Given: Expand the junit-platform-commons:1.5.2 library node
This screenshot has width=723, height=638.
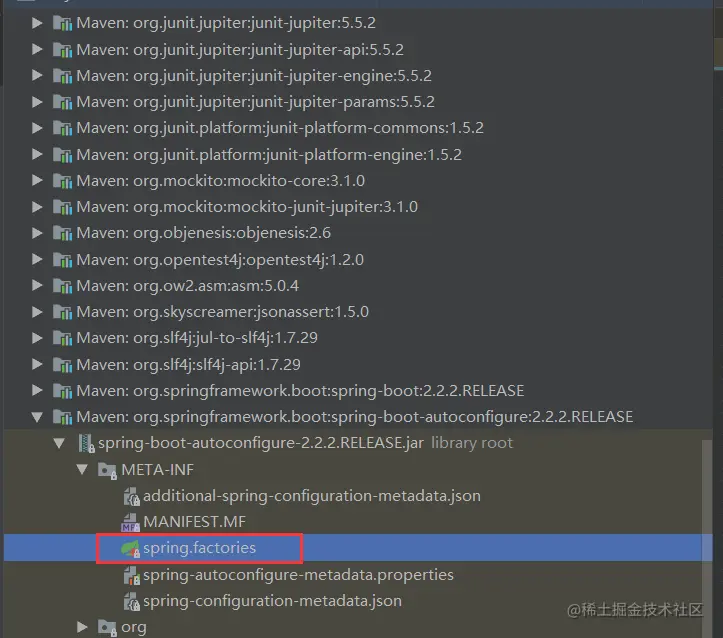Looking at the screenshot, I should click(37, 128).
